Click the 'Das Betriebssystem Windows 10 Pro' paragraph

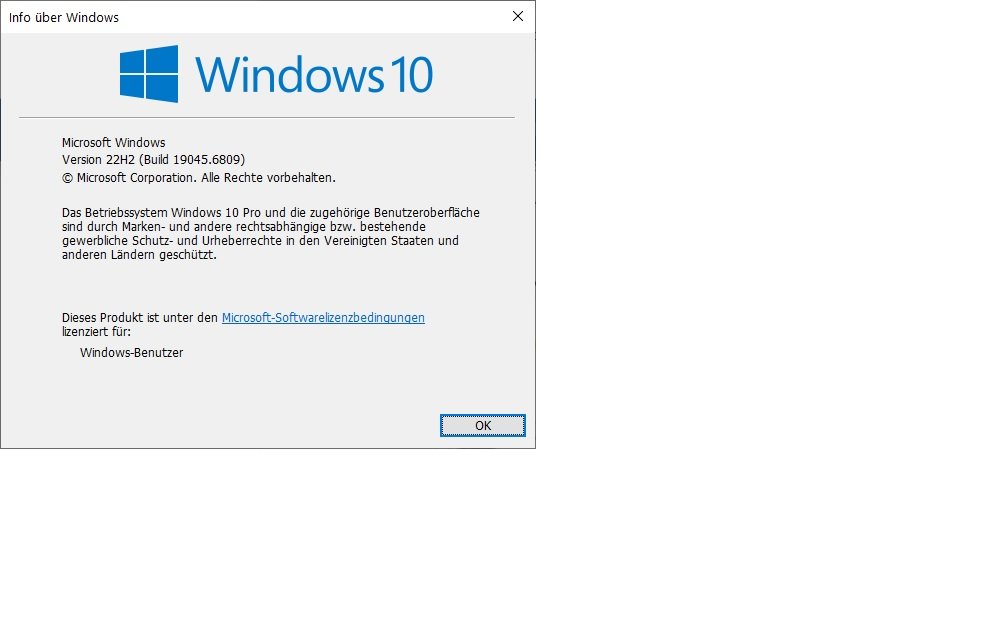click(x=271, y=233)
